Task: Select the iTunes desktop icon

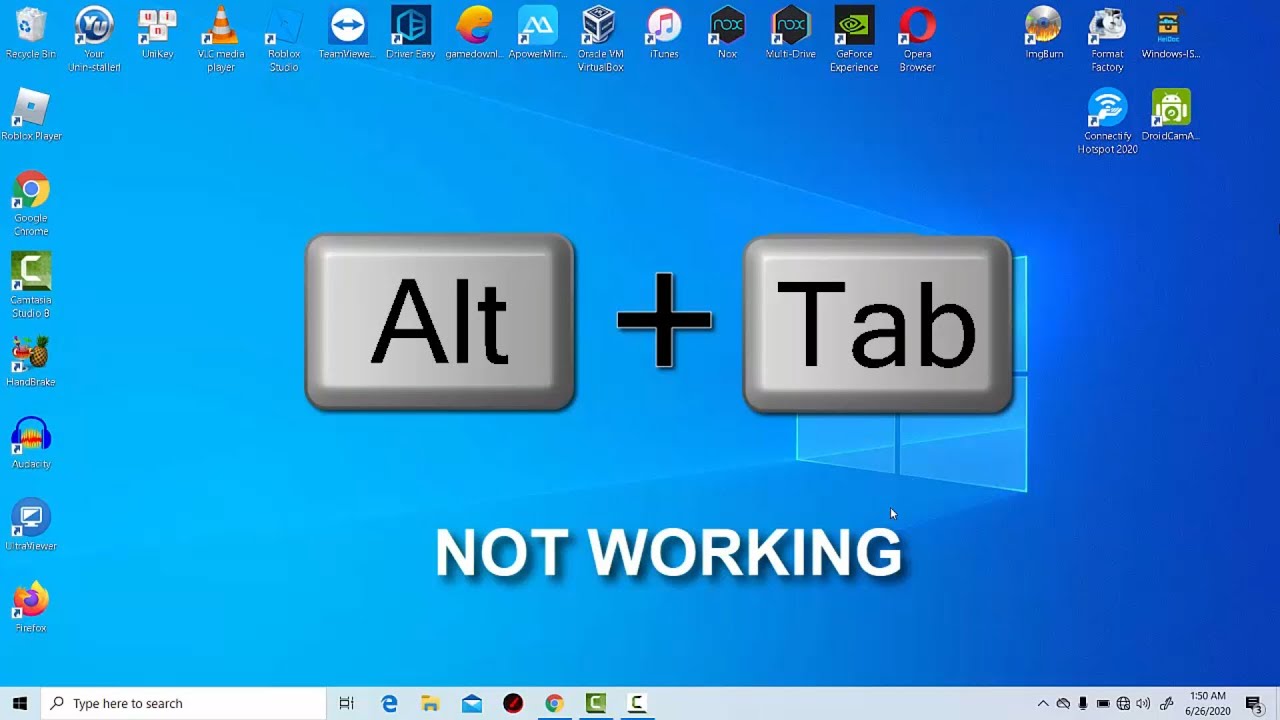Action: 664,28
